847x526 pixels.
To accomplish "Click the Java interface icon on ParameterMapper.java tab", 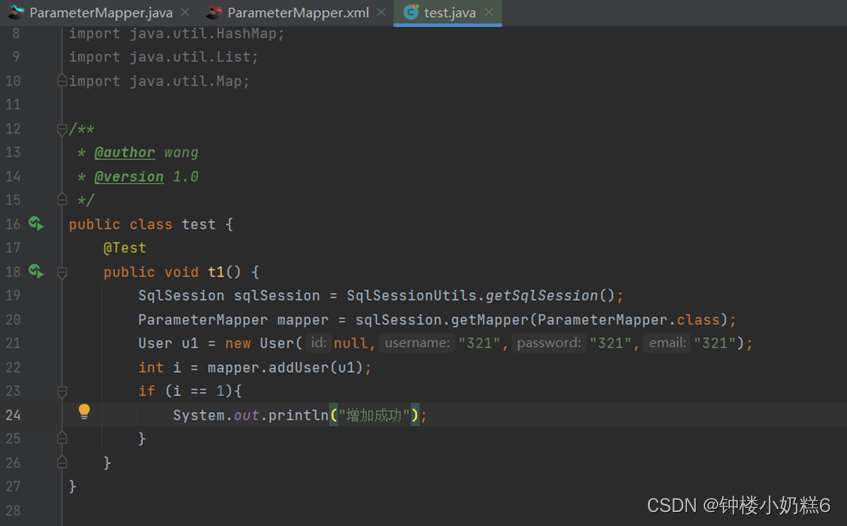I will point(16,12).
